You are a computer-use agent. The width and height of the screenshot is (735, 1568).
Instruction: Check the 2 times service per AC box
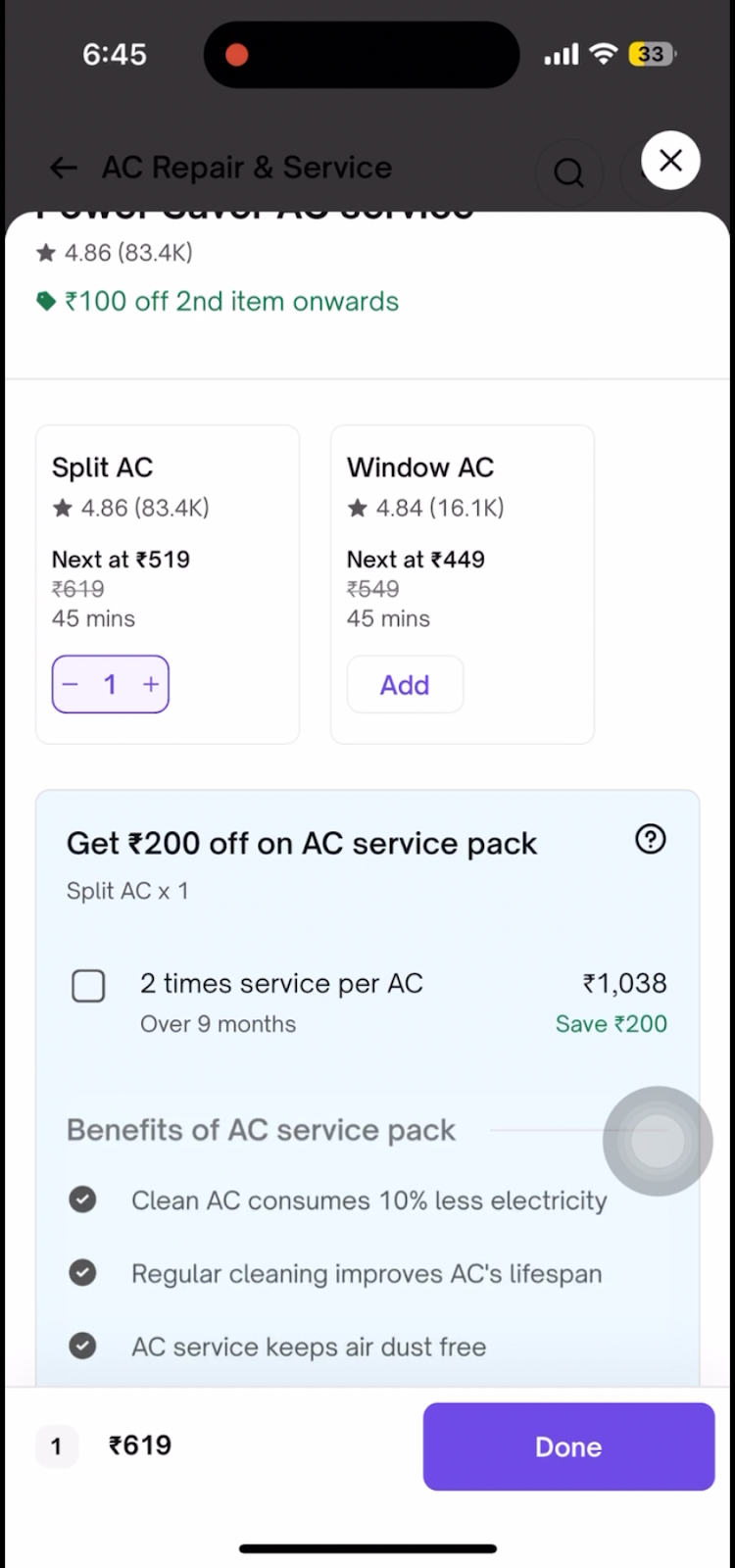(88, 986)
